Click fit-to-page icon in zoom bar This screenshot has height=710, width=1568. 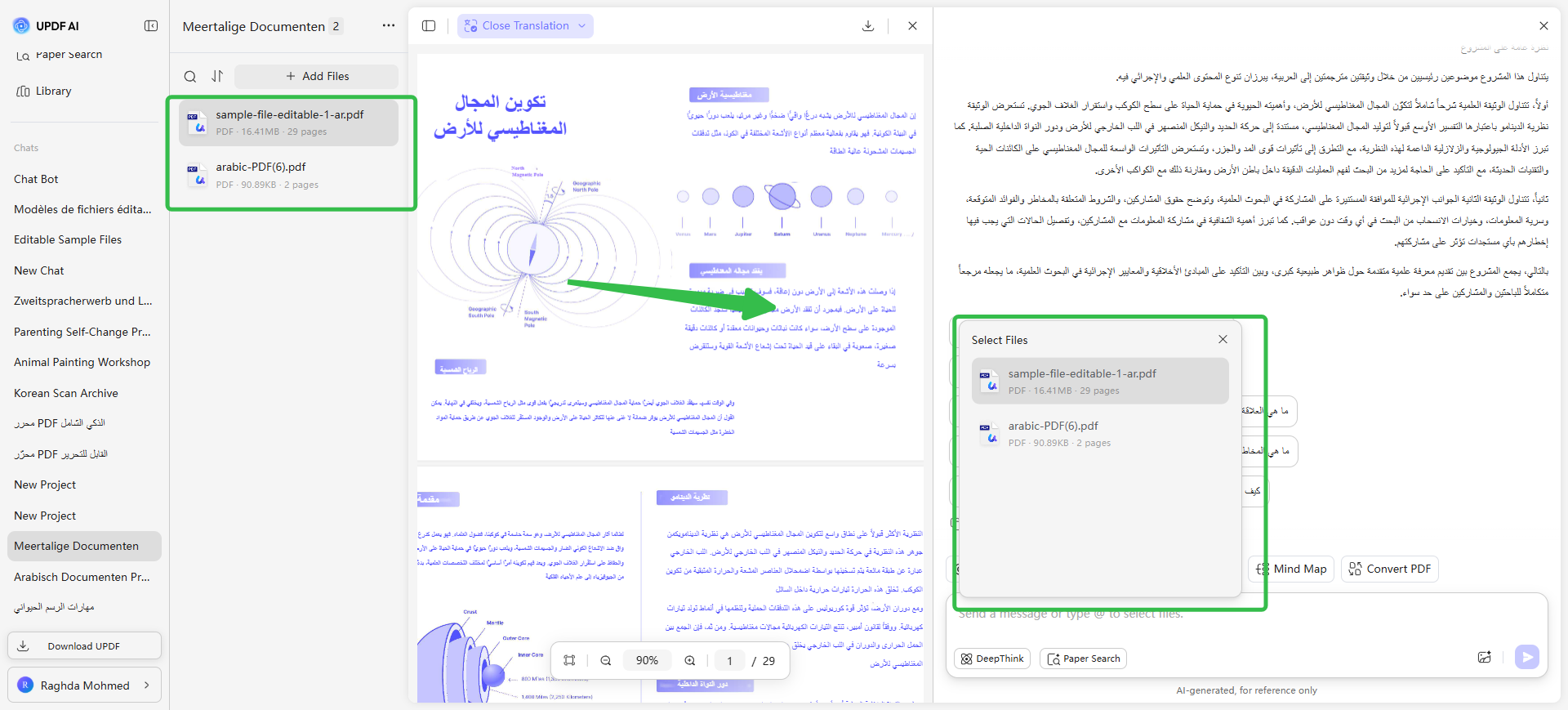pyautogui.click(x=570, y=660)
